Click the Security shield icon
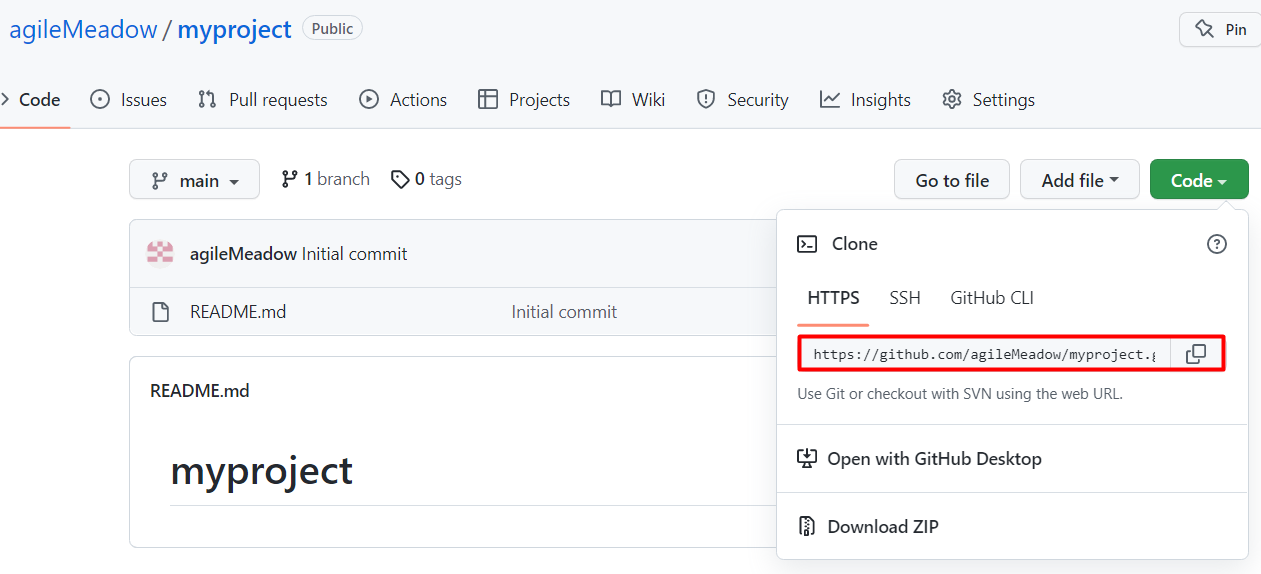1261x574 pixels. coord(706,99)
